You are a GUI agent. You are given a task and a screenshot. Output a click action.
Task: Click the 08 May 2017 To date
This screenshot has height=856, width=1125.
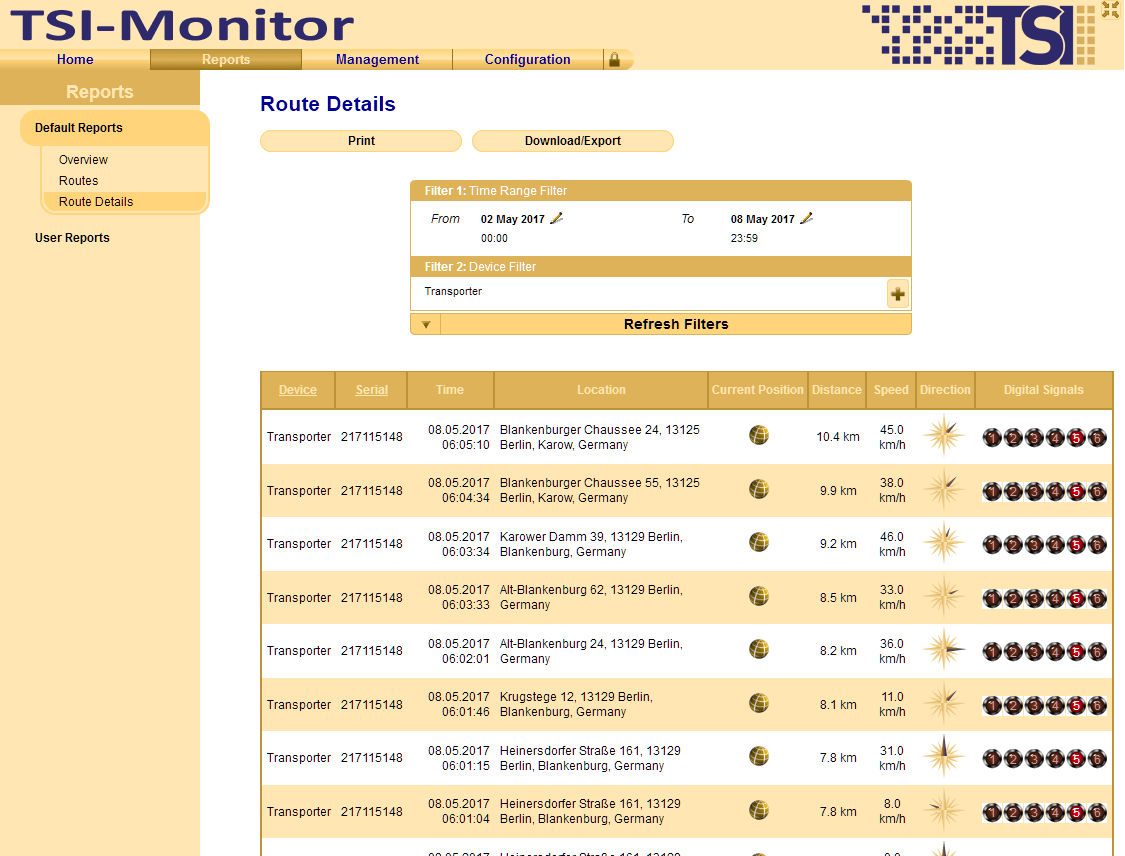pos(763,219)
